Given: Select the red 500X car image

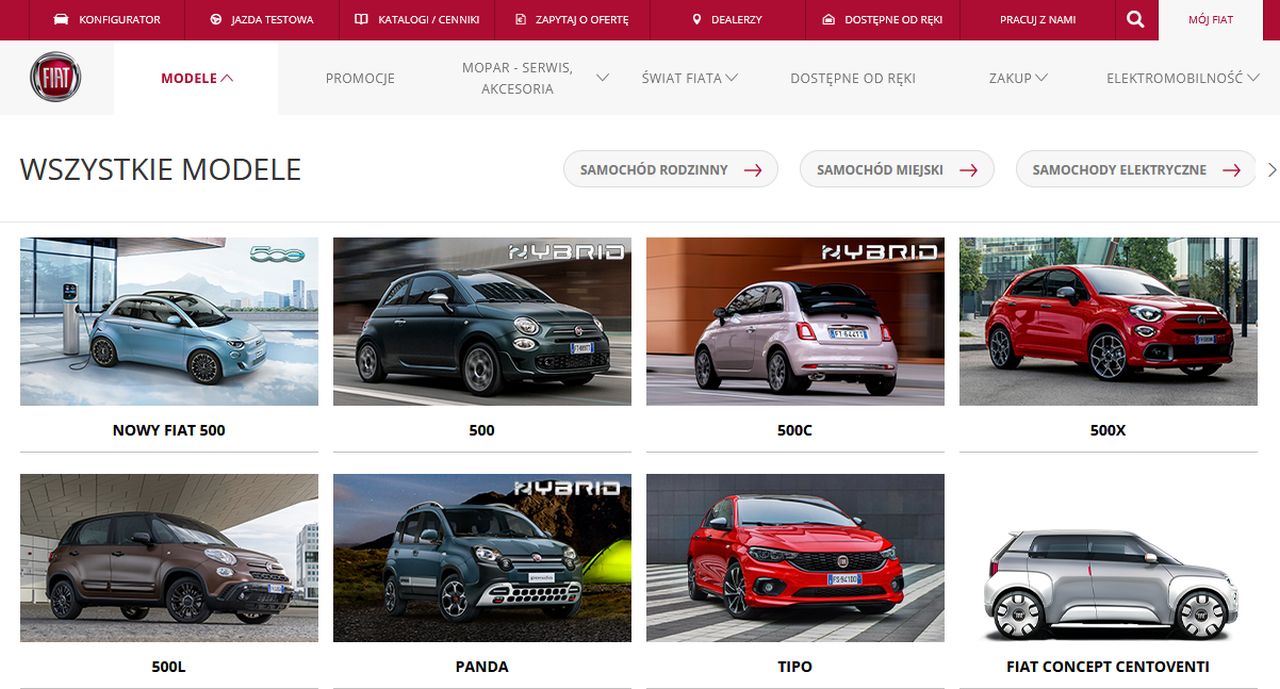Looking at the screenshot, I should pos(1108,321).
